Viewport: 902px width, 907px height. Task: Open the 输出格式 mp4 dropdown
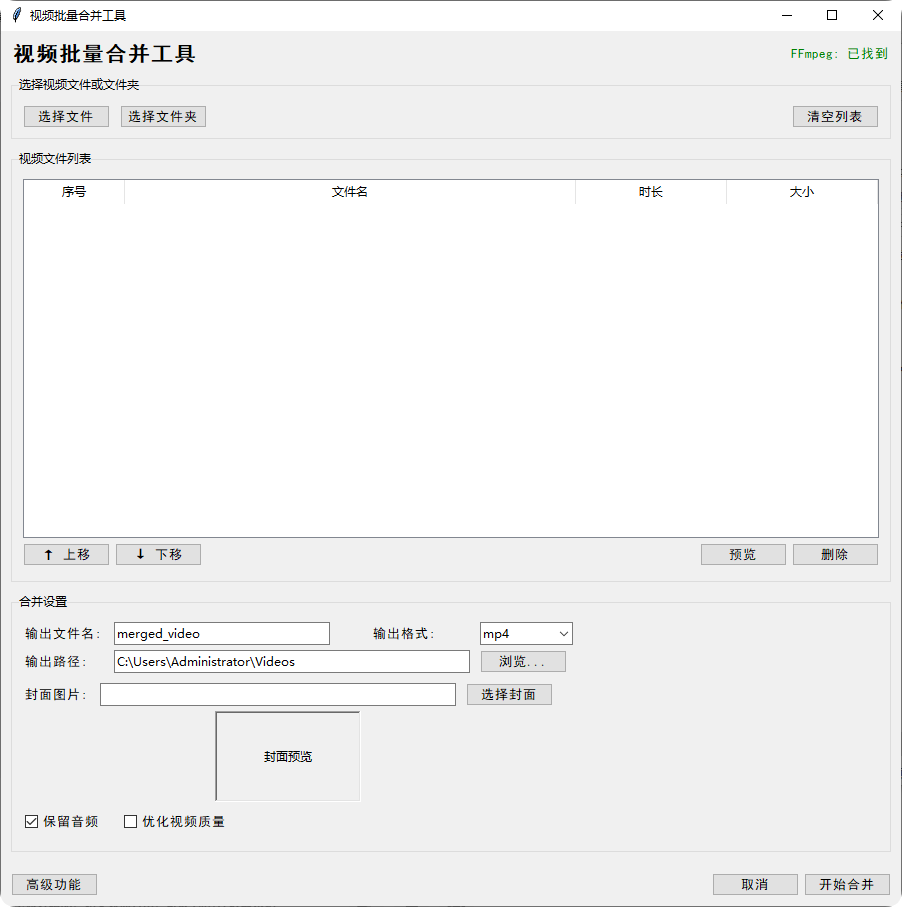pos(526,633)
